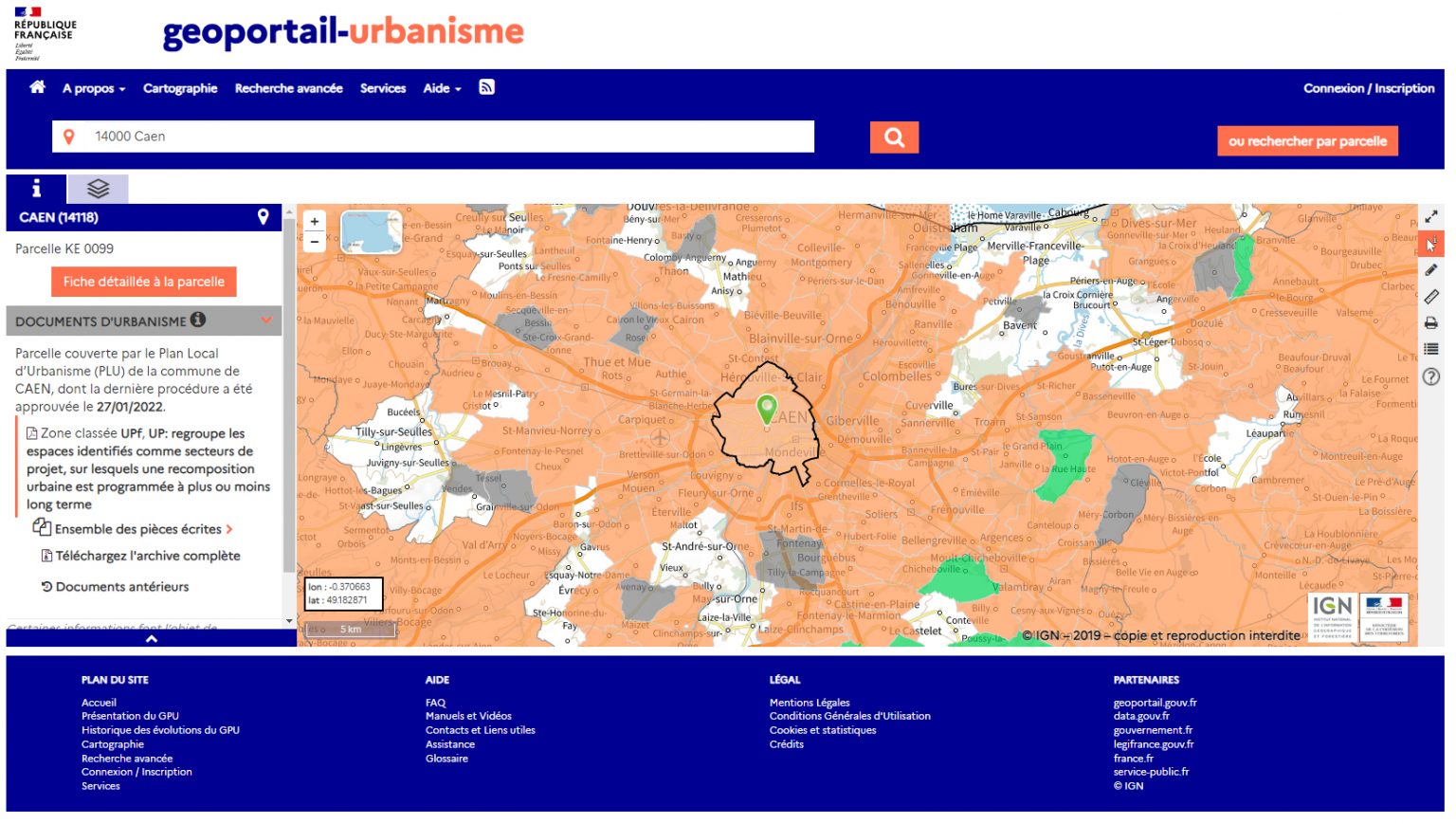Open partner link gouvernement.fr

point(1153,730)
